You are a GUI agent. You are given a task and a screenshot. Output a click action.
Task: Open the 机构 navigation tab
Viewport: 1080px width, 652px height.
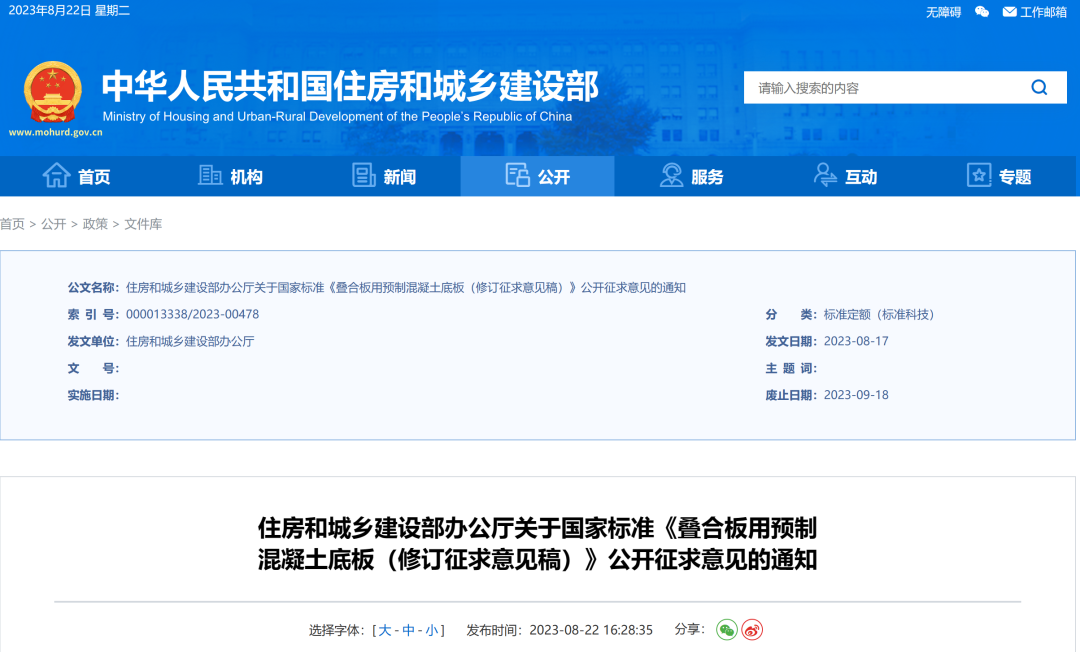point(230,176)
